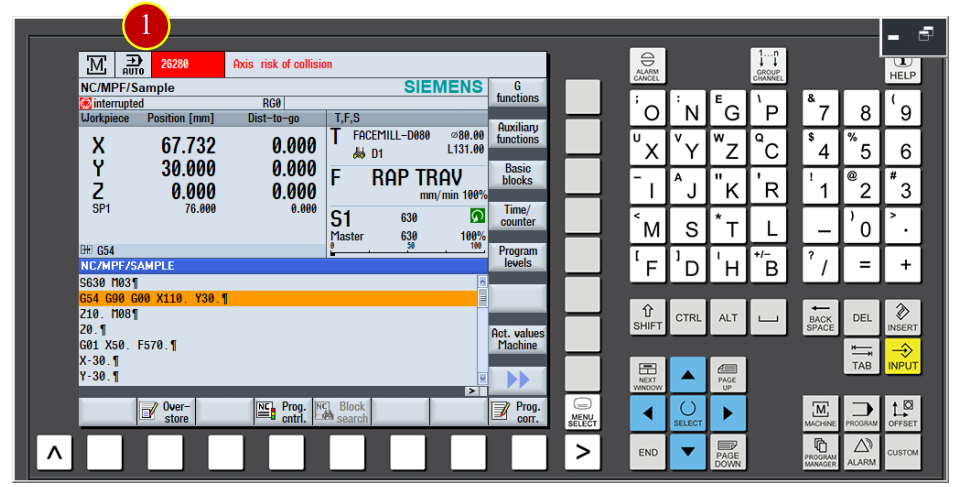Open Auxiliary functions softkey

pos(517,133)
